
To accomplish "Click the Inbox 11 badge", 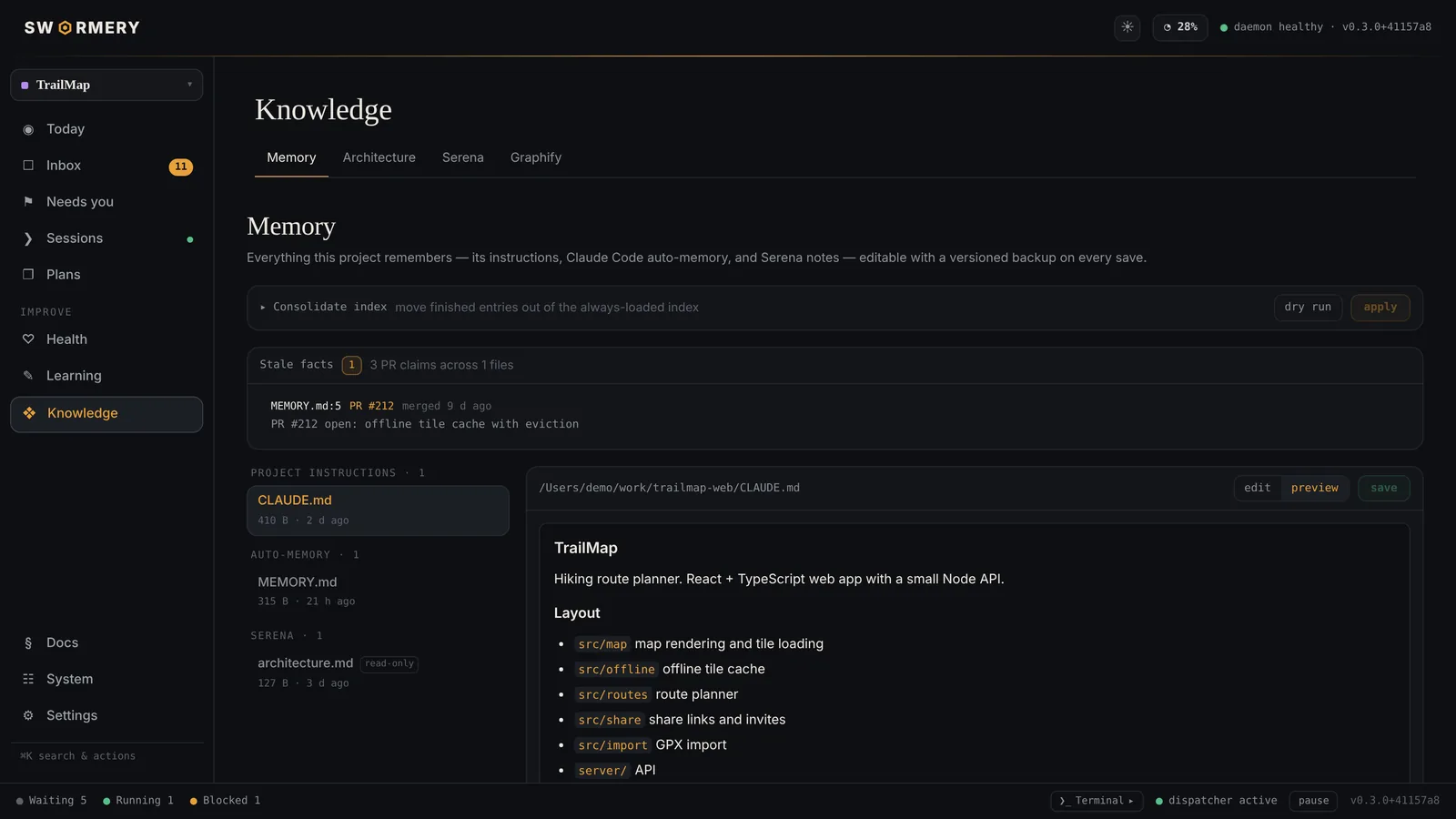I will [181, 167].
